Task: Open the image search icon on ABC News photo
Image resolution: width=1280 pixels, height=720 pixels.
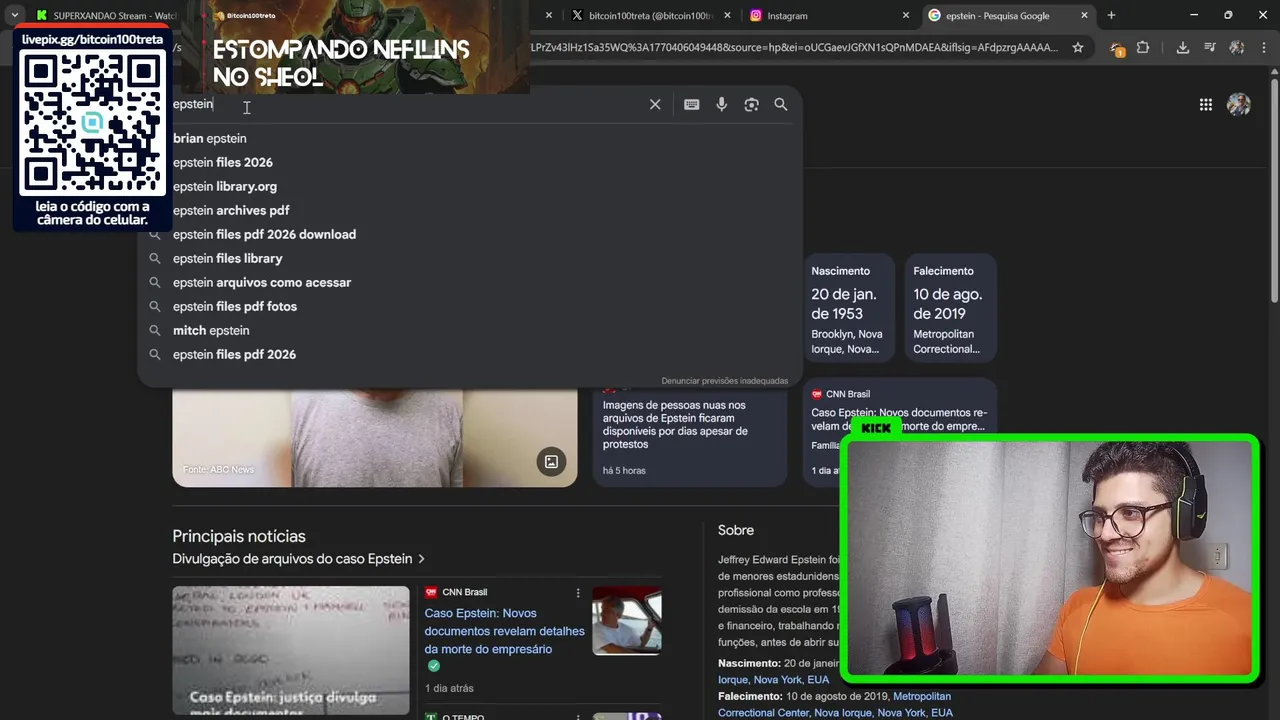Action: [x=551, y=461]
